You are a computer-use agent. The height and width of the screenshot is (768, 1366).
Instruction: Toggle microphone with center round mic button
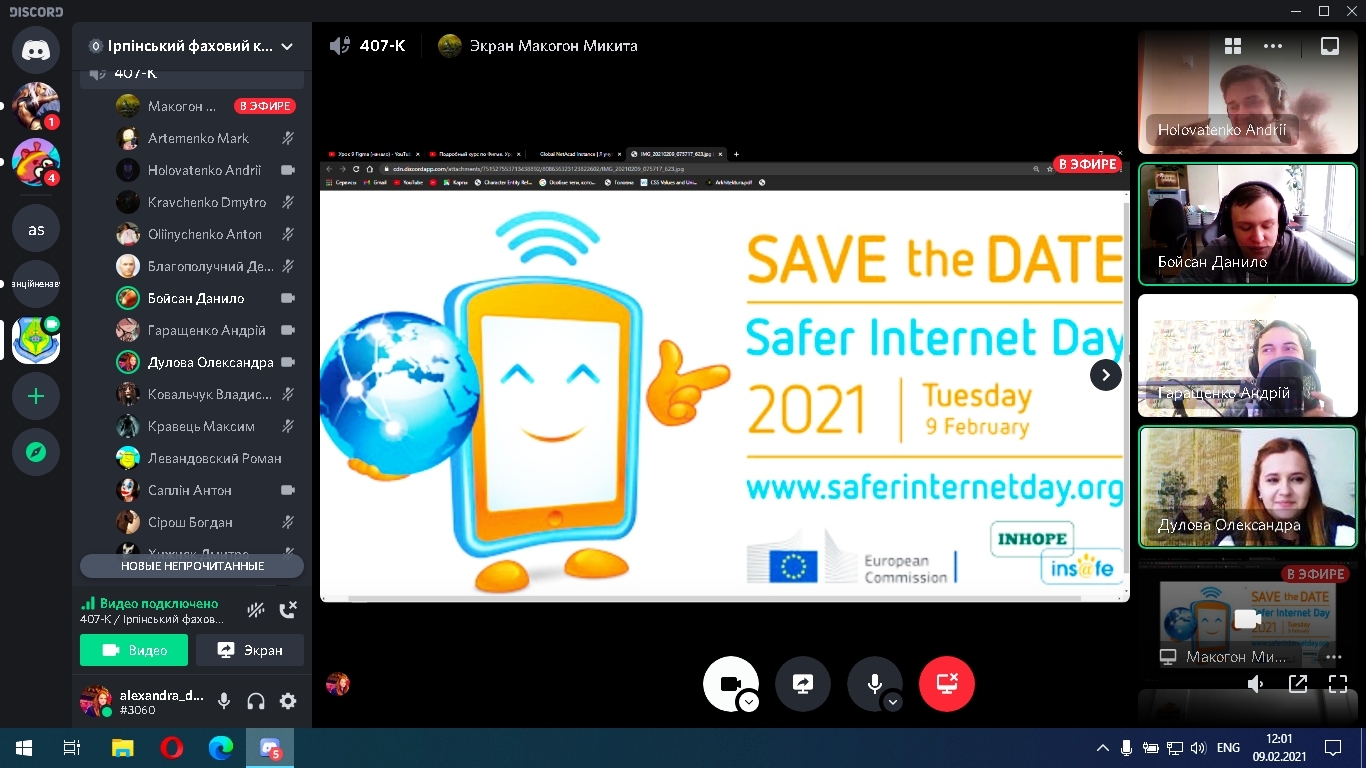pyautogui.click(x=874, y=684)
